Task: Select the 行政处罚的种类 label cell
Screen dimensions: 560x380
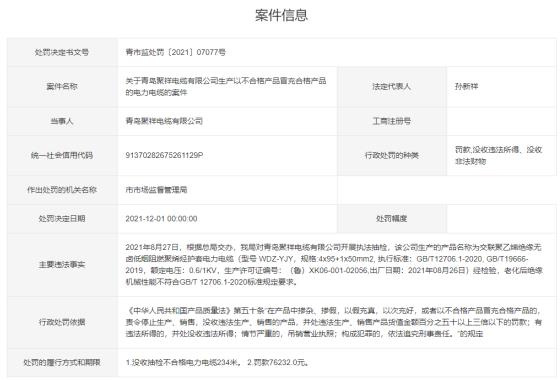Action: point(392,155)
